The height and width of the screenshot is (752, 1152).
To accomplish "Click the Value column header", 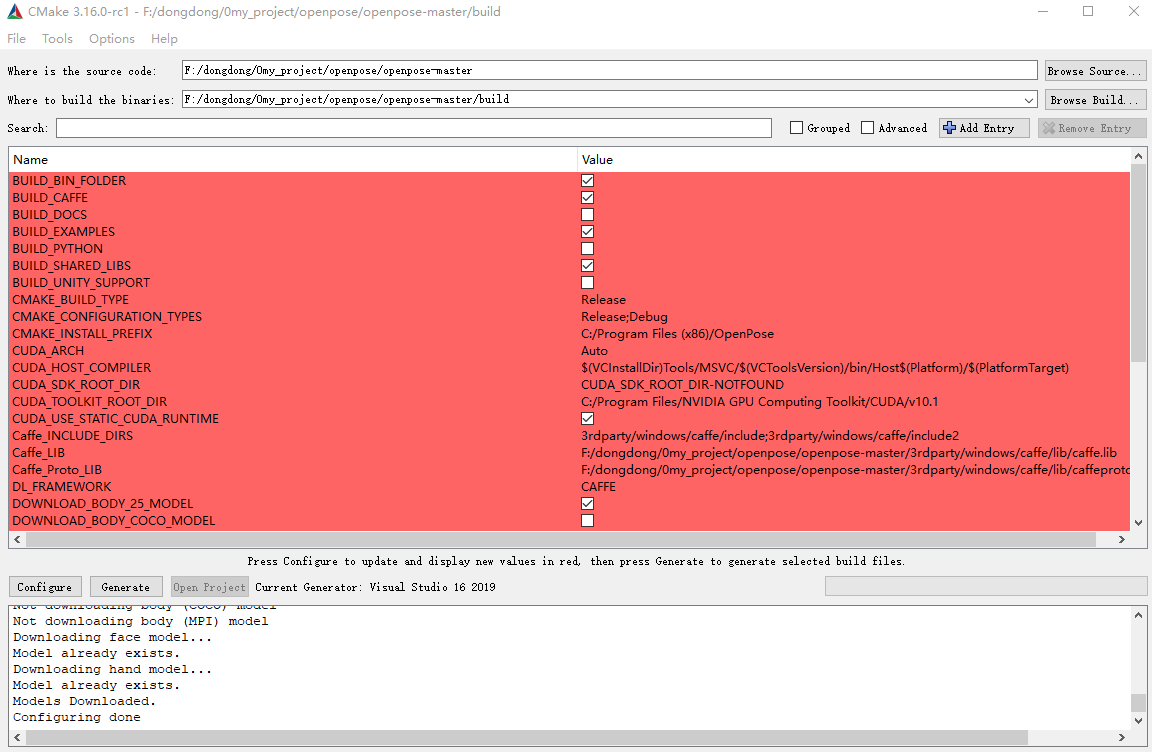I will 854,159.
